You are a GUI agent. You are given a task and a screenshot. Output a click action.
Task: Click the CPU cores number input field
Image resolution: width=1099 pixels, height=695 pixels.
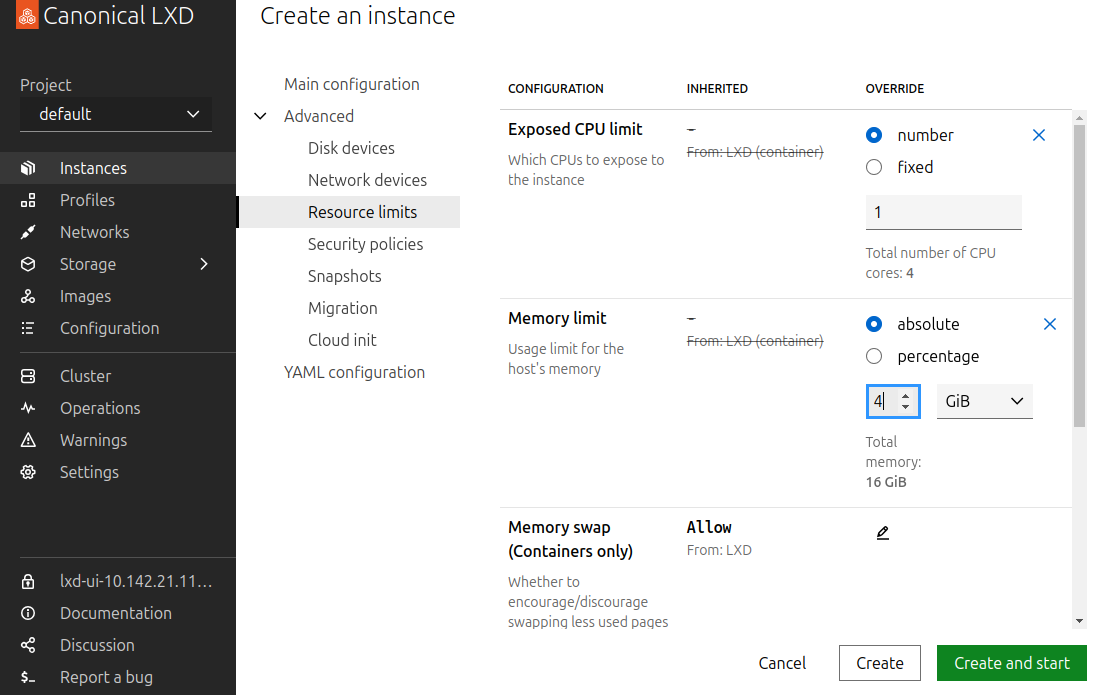pyautogui.click(x=943, y=212)
